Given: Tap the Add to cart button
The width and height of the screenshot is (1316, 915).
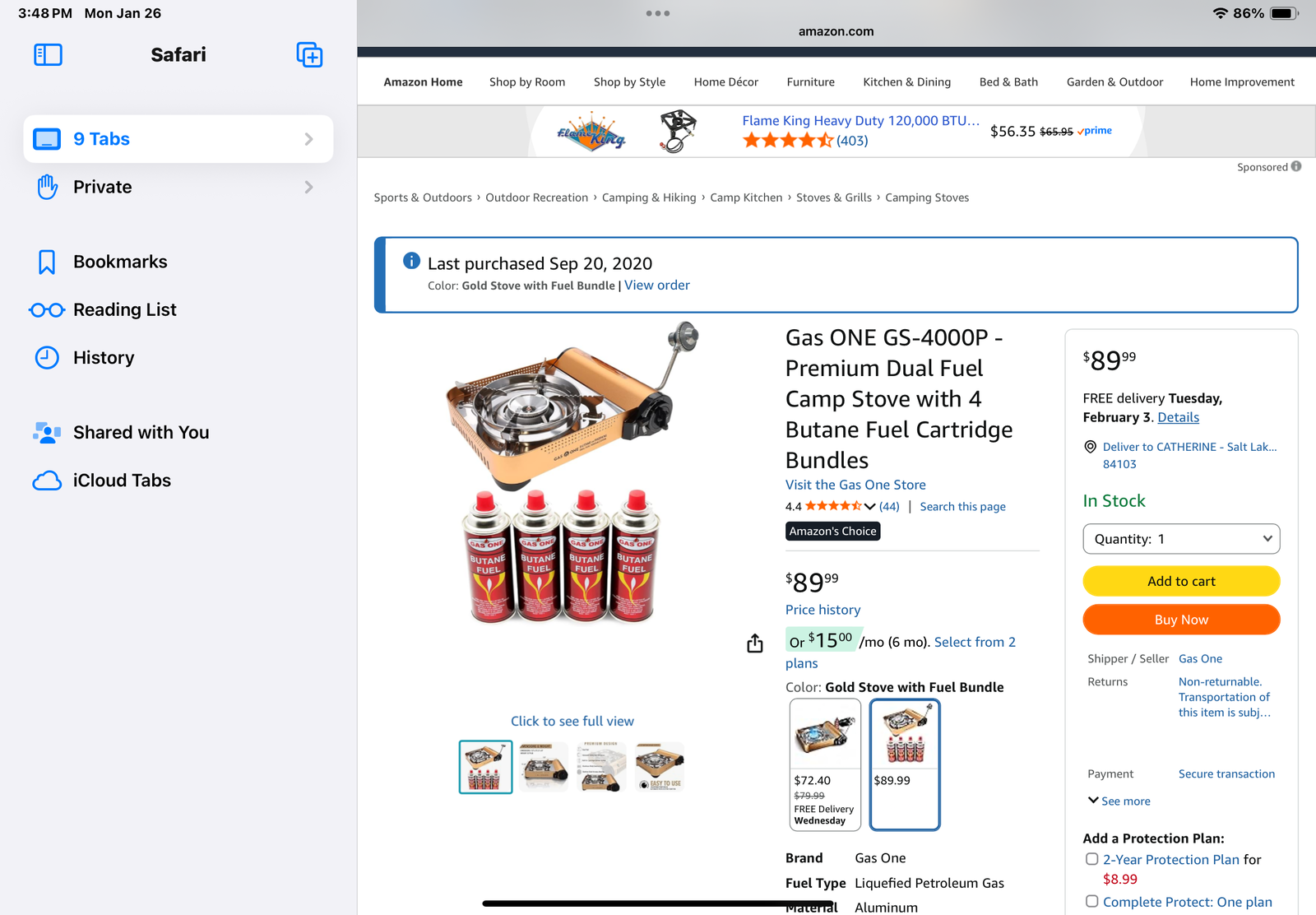Looking at the screenshot, I should point(1181,580).
